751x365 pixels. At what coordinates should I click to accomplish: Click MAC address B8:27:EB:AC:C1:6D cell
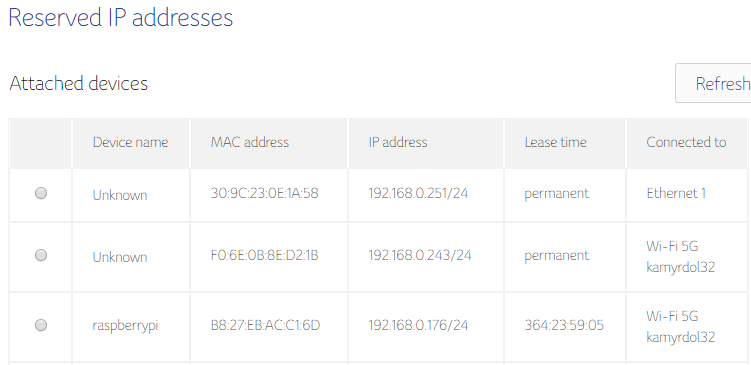tap(265, 326)
